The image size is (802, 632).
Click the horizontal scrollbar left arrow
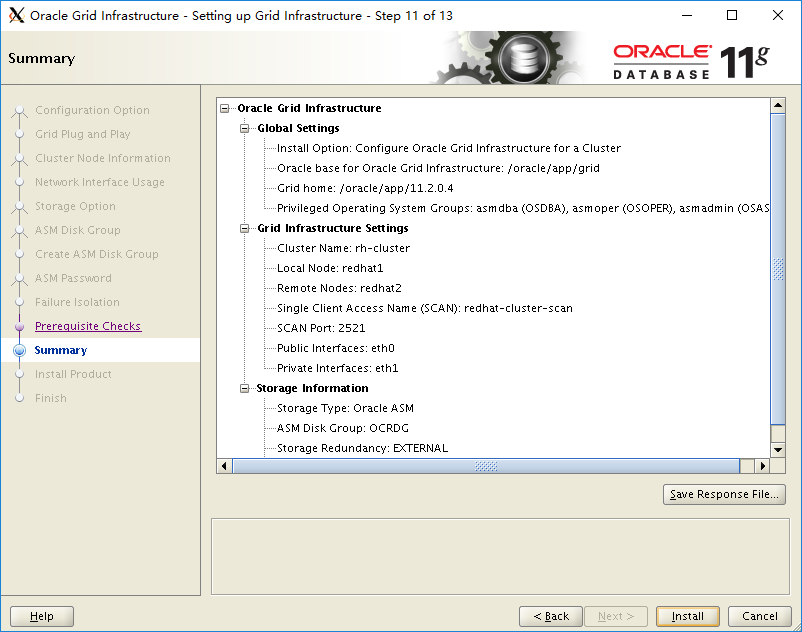pyautogui.click(x=224, y=466)
